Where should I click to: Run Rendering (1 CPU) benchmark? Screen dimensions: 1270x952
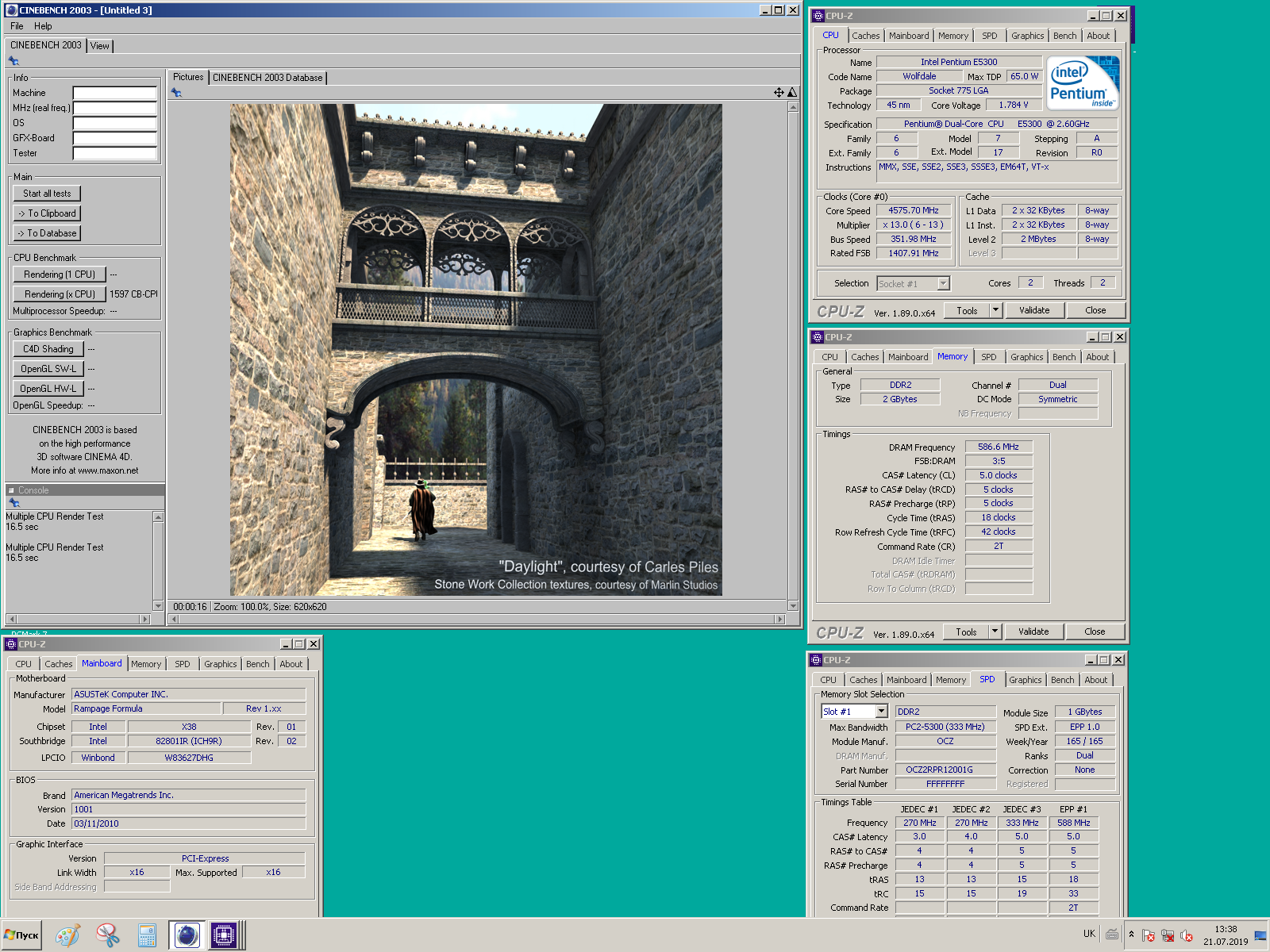pos(60,274)
